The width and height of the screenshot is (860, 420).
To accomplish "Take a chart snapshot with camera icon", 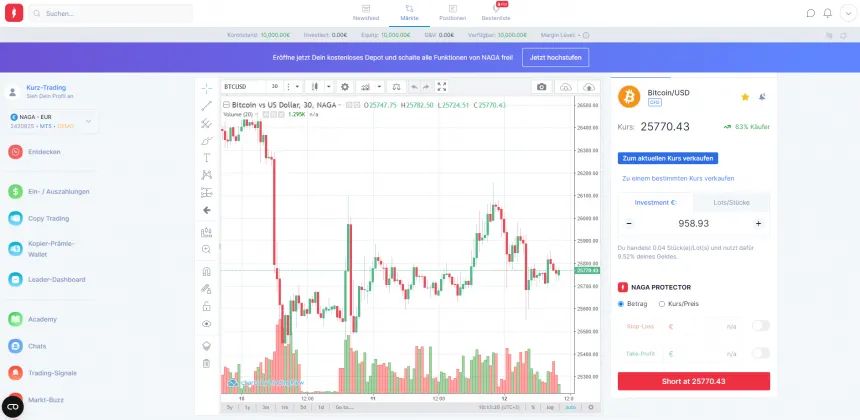I will 542,87.
